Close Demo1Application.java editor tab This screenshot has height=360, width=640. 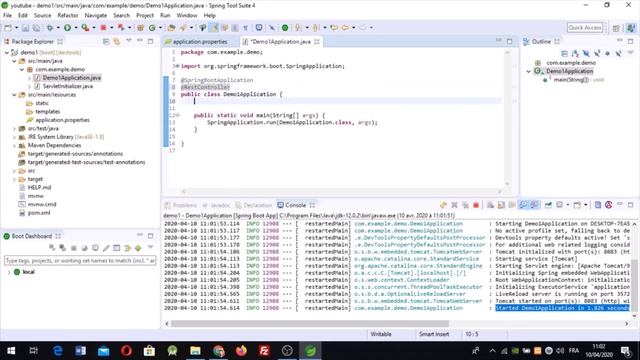click(317, 42)
